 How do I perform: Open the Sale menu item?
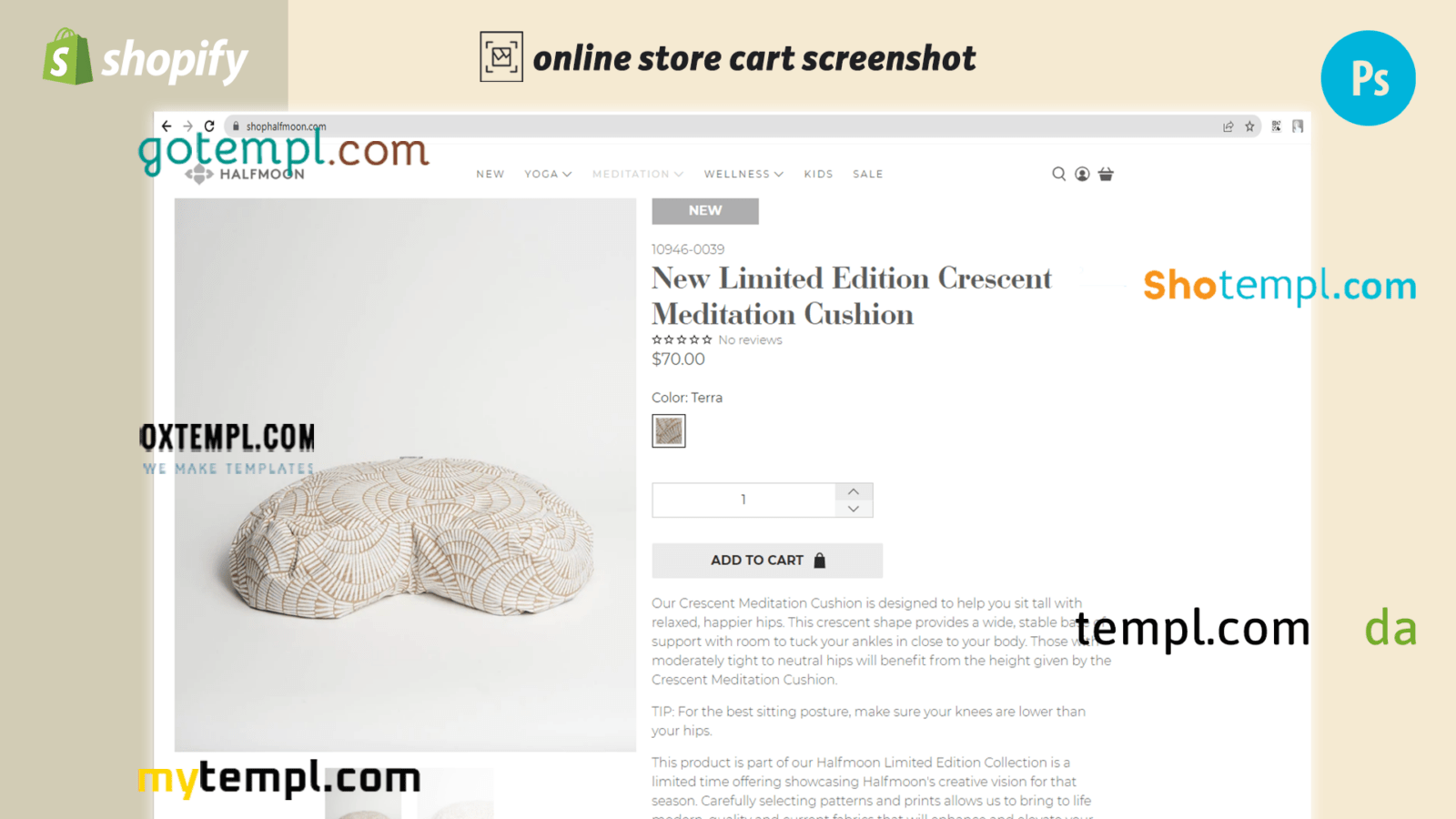click(x=868, y=174)
